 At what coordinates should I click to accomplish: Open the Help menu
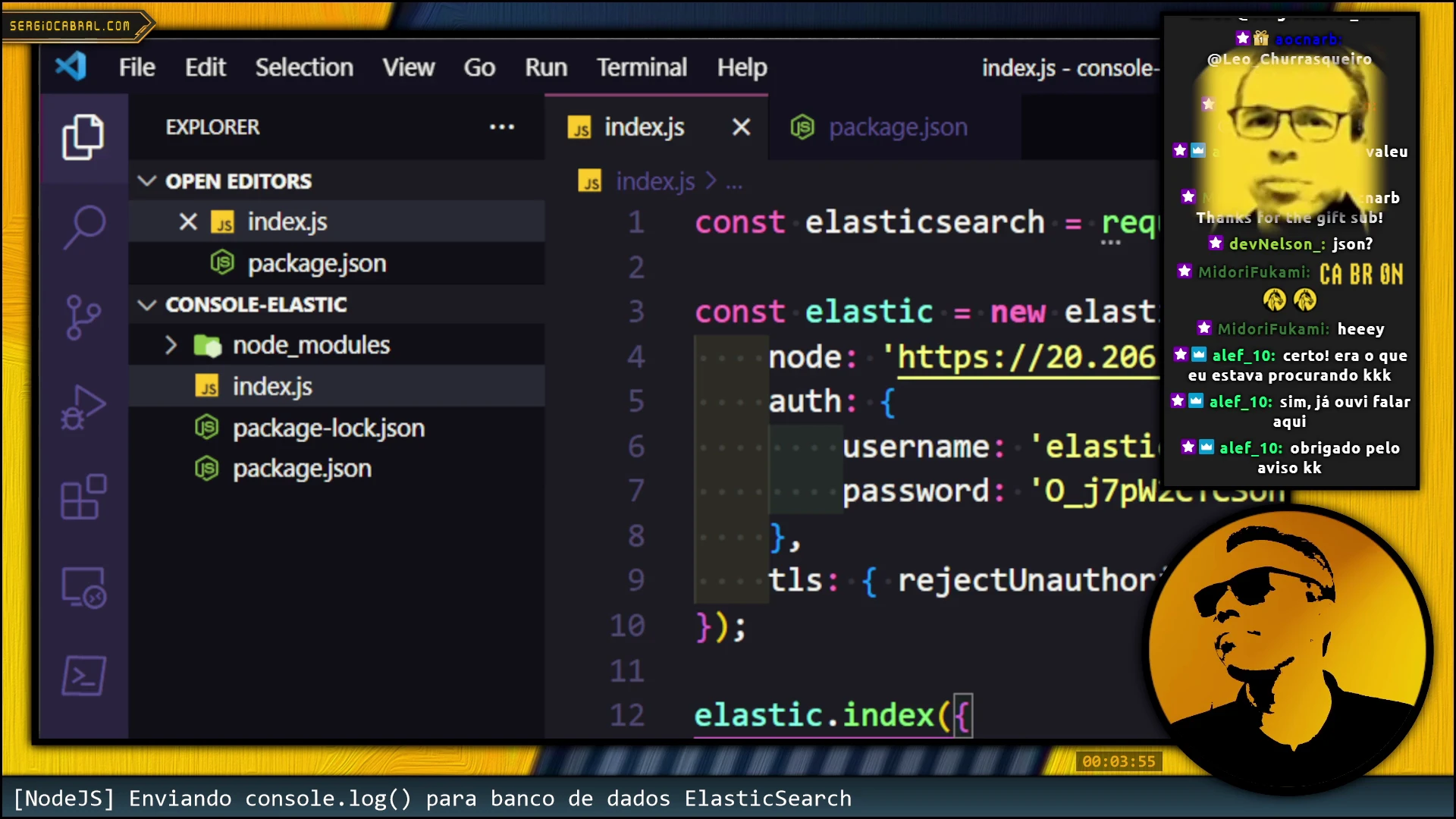(742, 67)
